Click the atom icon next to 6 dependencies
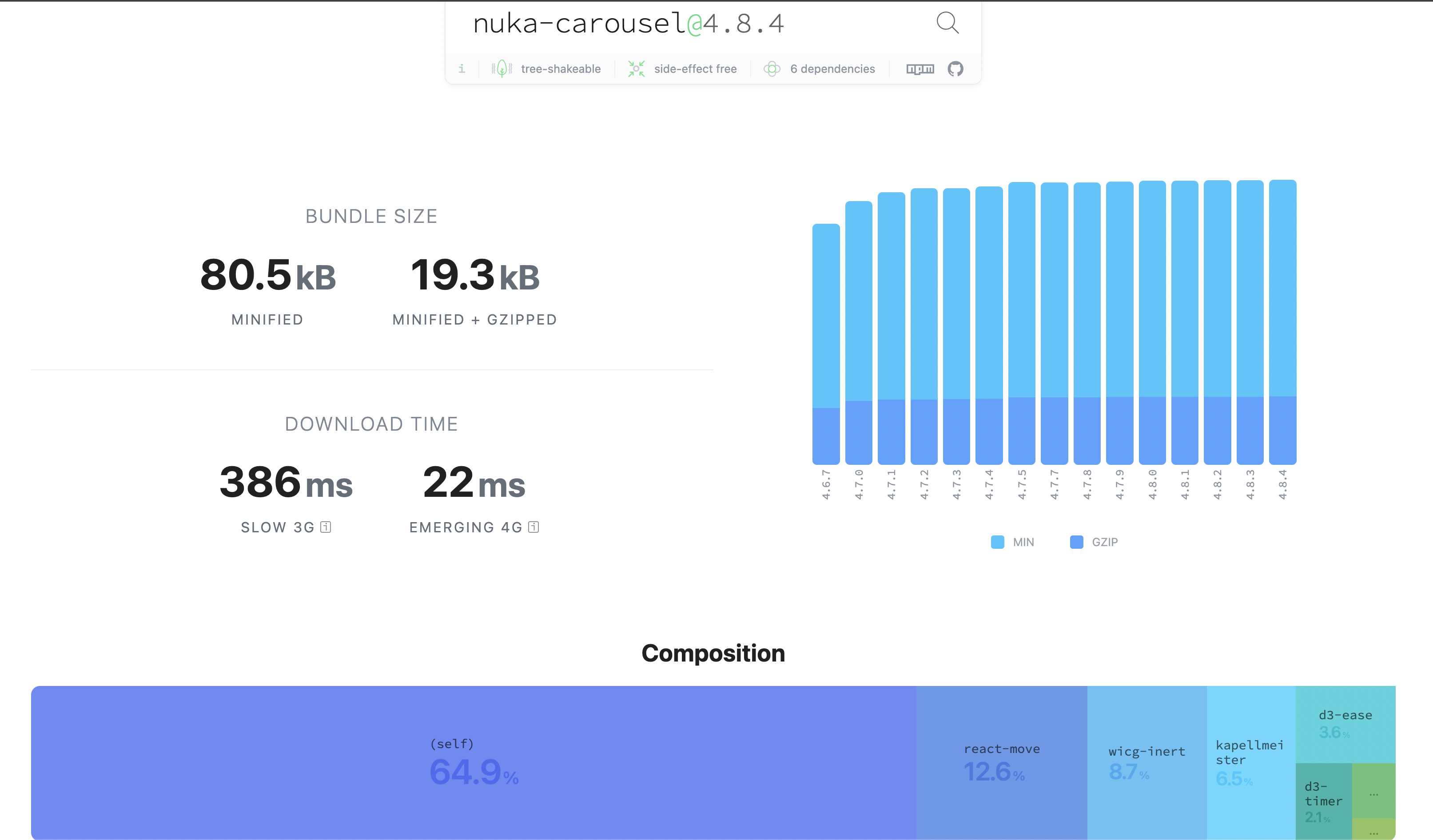 click(773, 68)
